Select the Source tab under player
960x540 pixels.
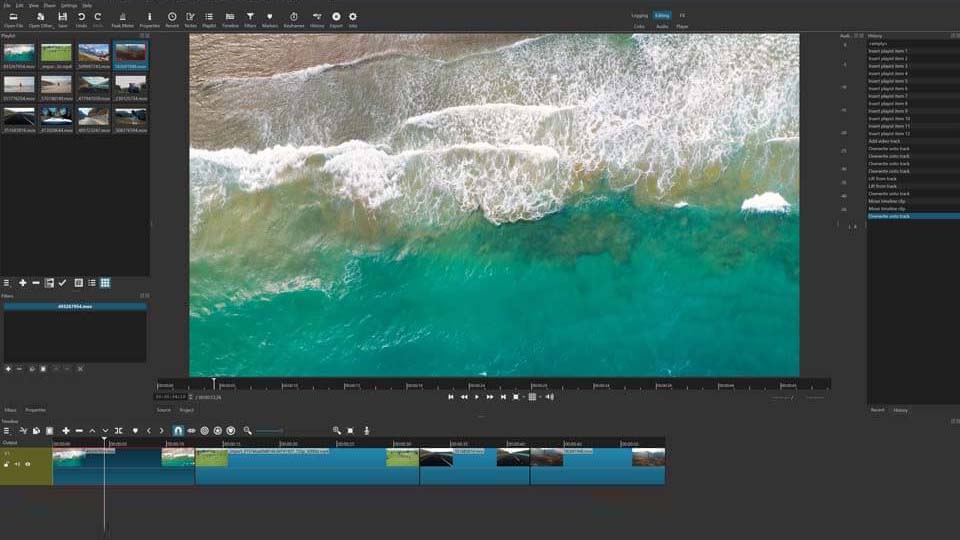click(163, 410)
